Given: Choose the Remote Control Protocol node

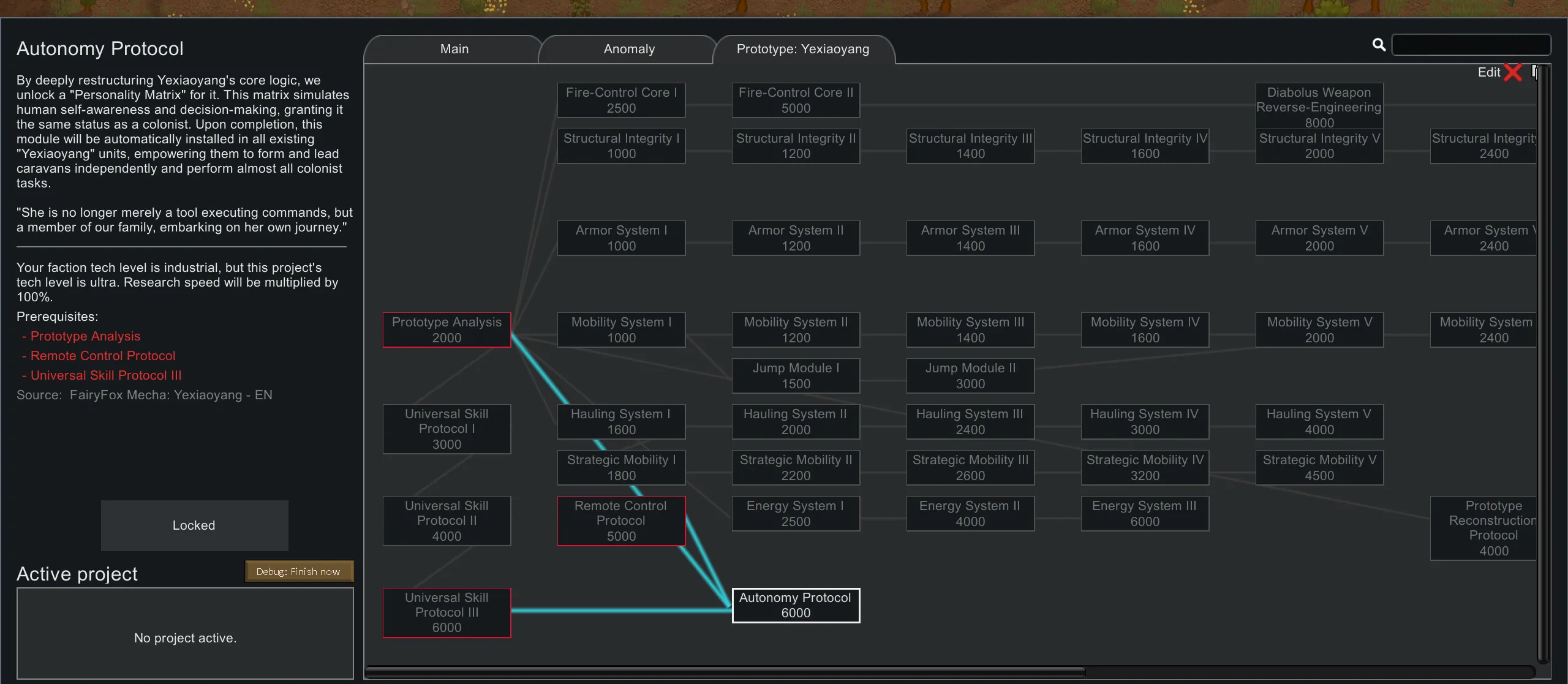Looking at the screenshot, I should [x=620, y=521].
